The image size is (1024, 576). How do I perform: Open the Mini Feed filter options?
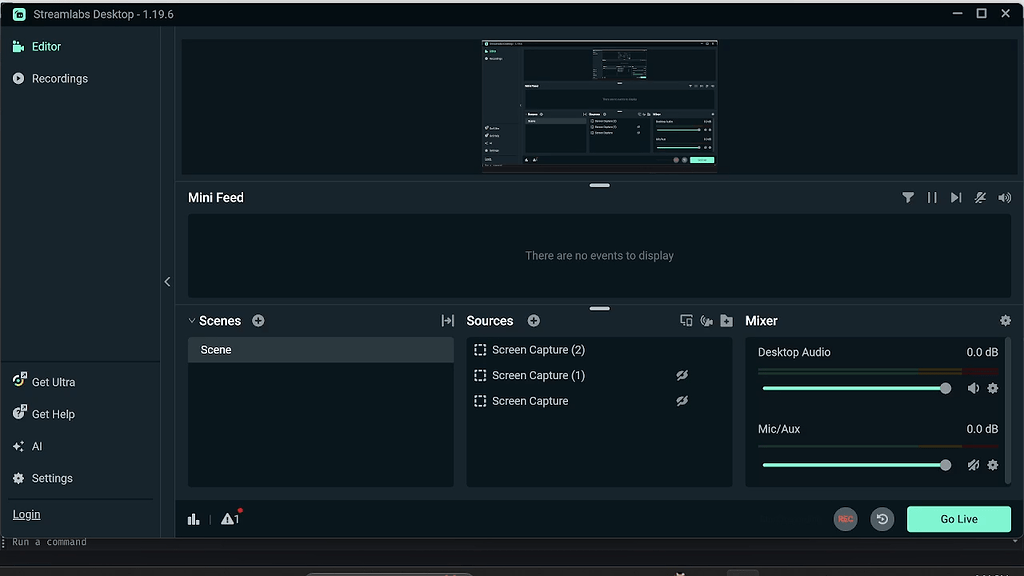(908, 197)
